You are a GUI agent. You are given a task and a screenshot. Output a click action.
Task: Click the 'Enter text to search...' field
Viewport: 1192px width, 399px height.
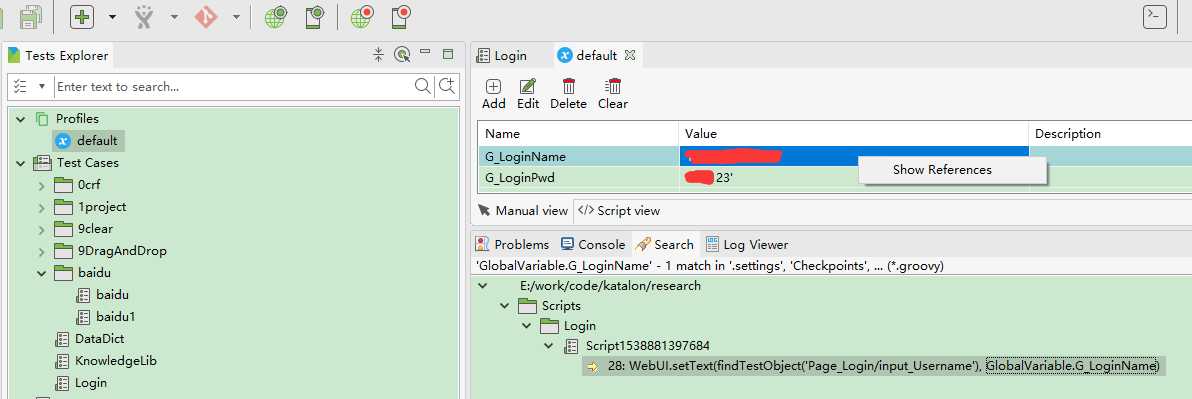[x=234, y=87]
